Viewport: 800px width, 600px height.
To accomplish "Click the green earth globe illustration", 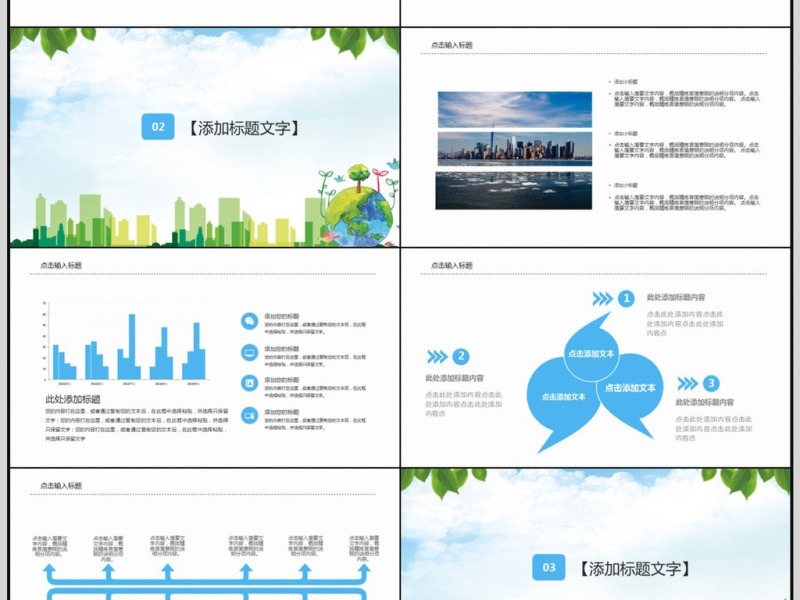I will click(358, 213).
